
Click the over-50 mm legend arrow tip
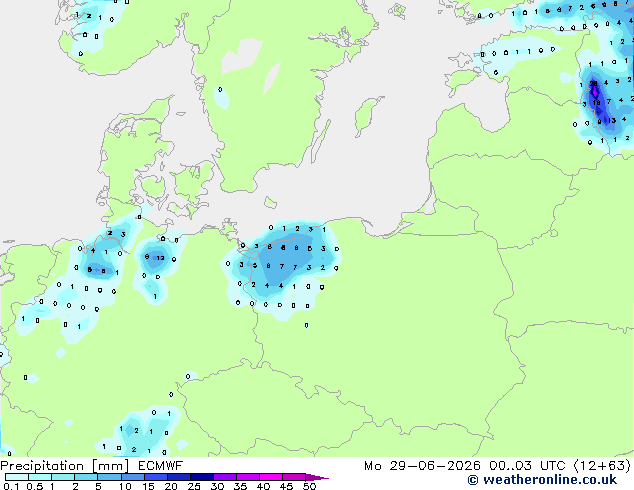click(x=317, y=477)
